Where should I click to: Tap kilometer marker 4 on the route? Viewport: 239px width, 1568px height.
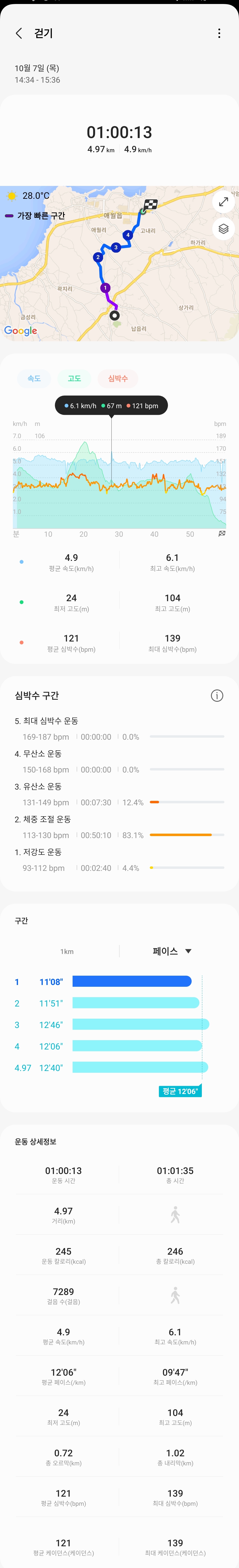pyautogui.click(x=128, y=235)
